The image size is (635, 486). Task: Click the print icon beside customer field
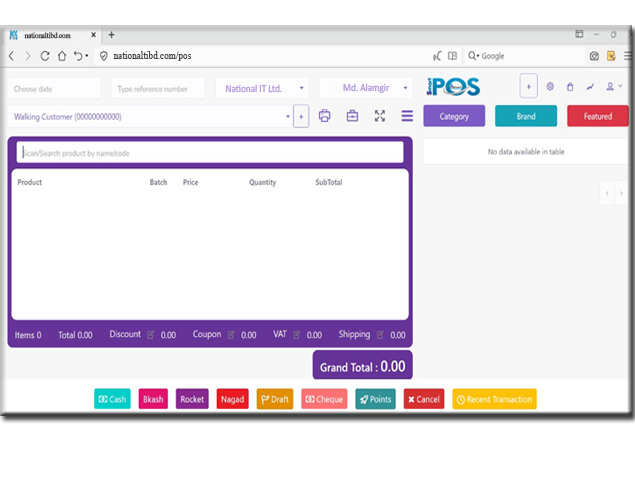(324, 116)
